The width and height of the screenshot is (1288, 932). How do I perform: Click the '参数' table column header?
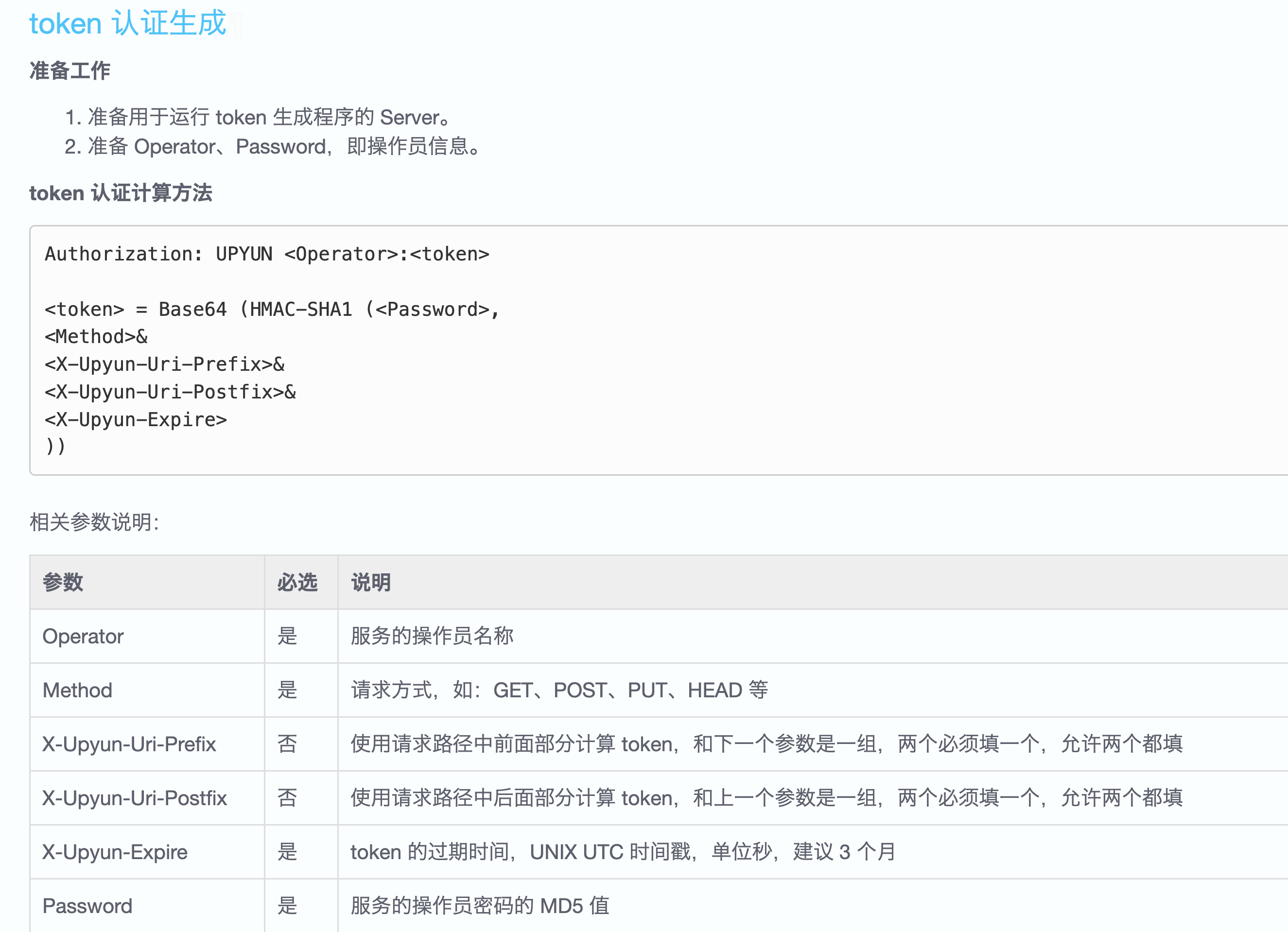(x=63, y=582)
